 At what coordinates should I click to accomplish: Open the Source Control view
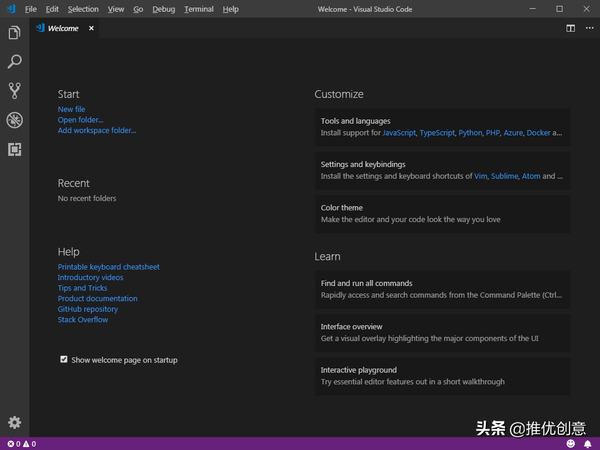pyautogui.click(x=15, y=91)
